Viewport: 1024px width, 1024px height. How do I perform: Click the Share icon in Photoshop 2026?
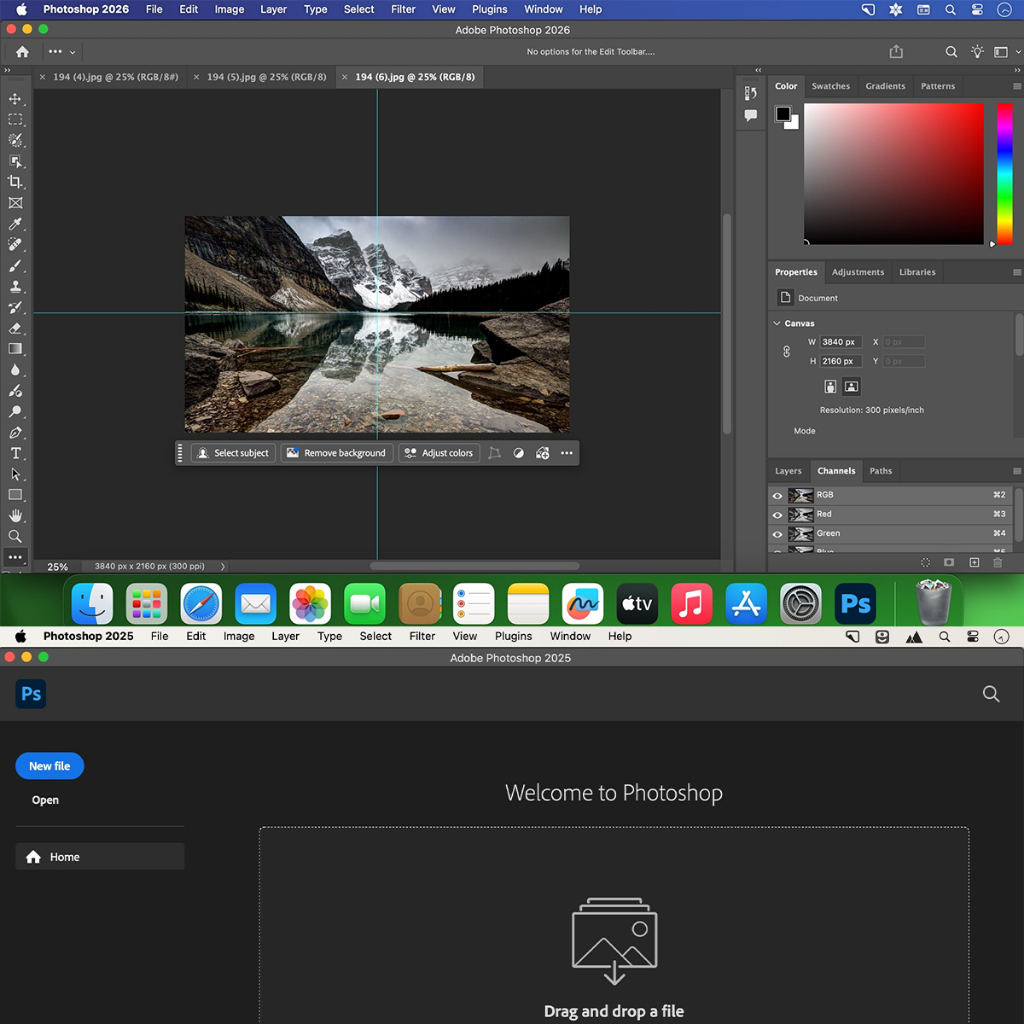896,52
